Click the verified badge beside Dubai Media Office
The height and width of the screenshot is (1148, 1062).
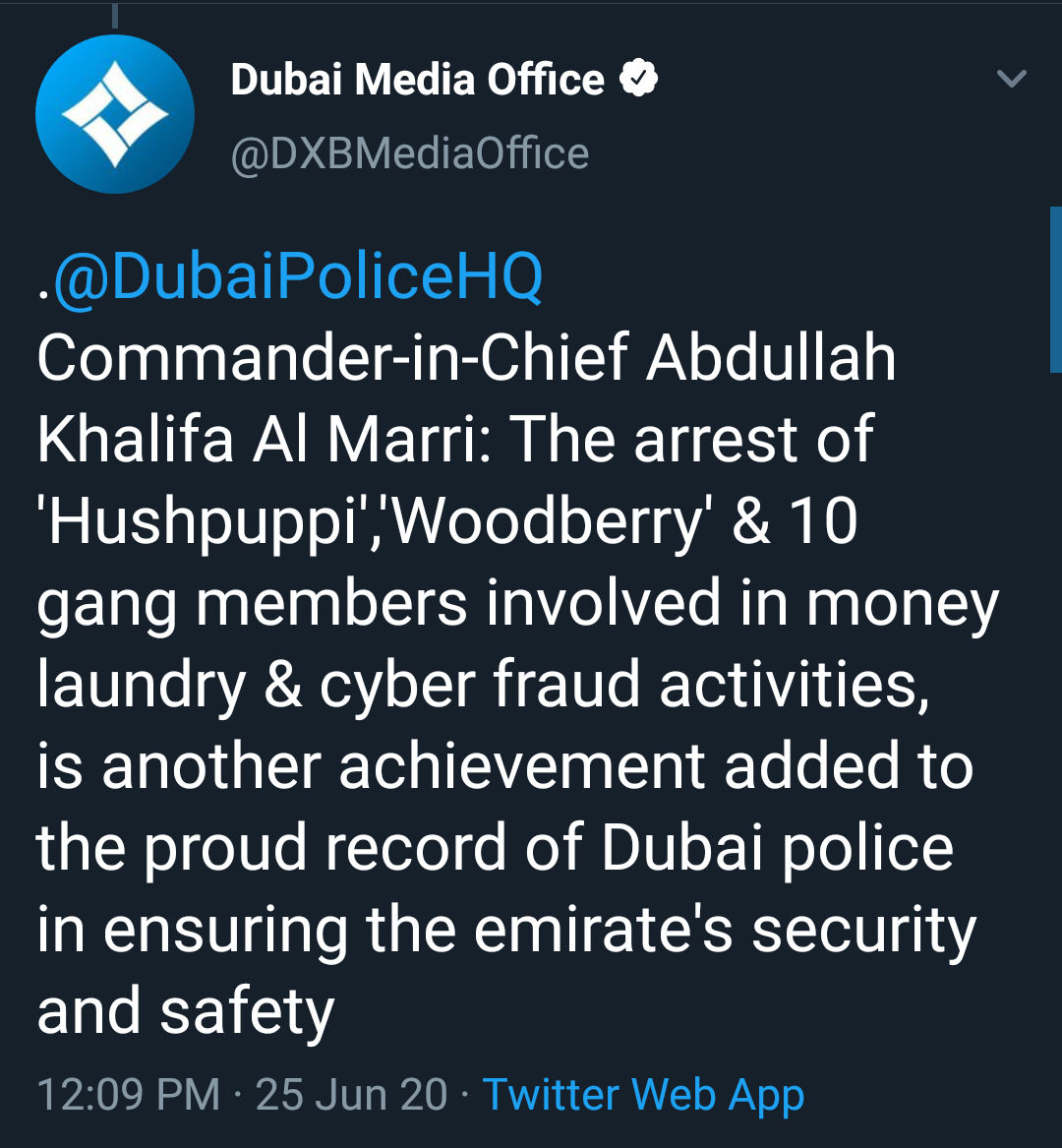coord(638,79)
